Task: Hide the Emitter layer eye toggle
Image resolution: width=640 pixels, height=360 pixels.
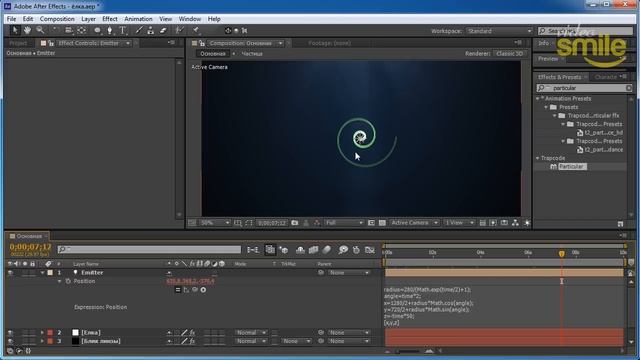Action: click(10, 273)
